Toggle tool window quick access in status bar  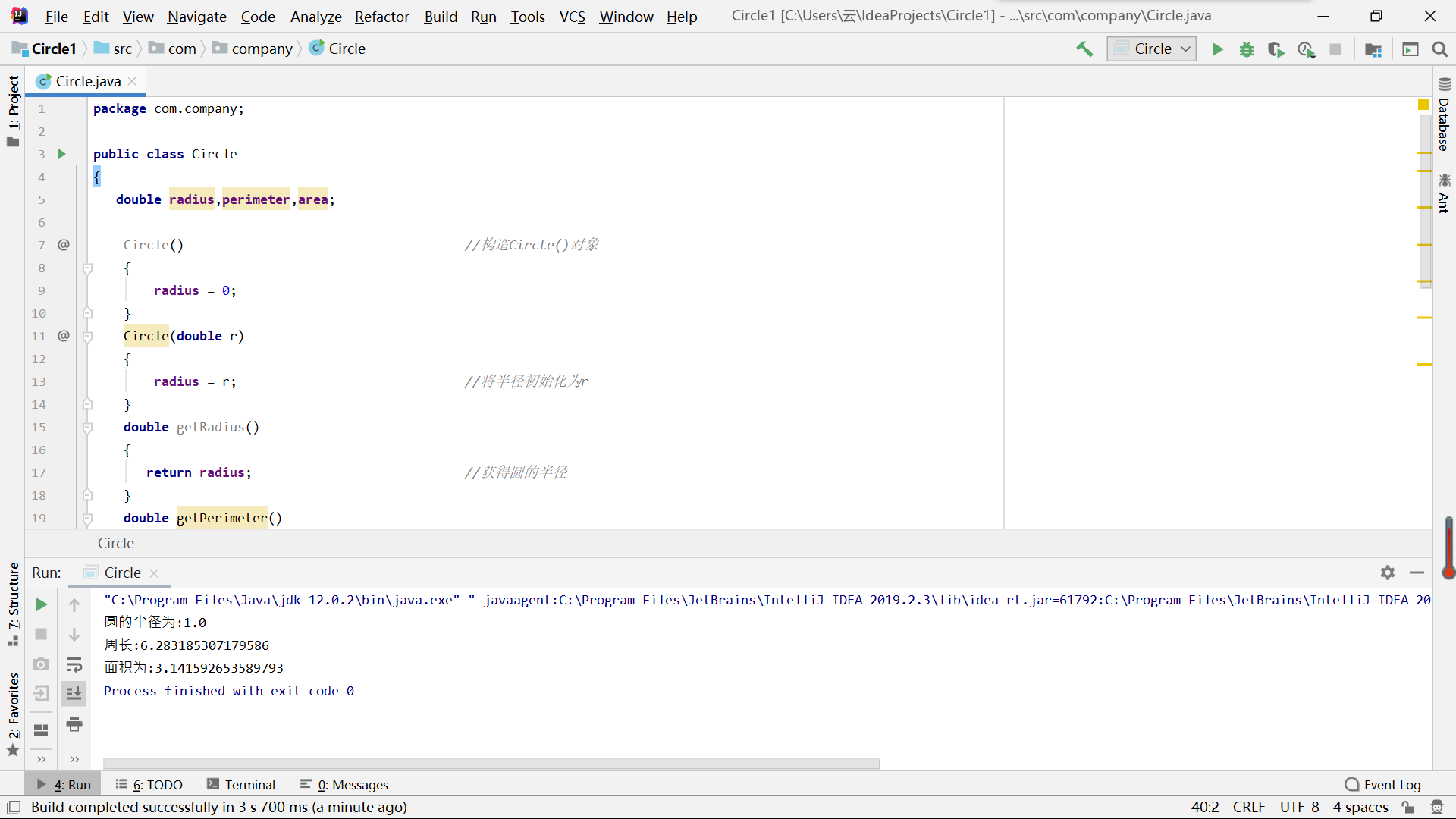[x=14, y=807]
